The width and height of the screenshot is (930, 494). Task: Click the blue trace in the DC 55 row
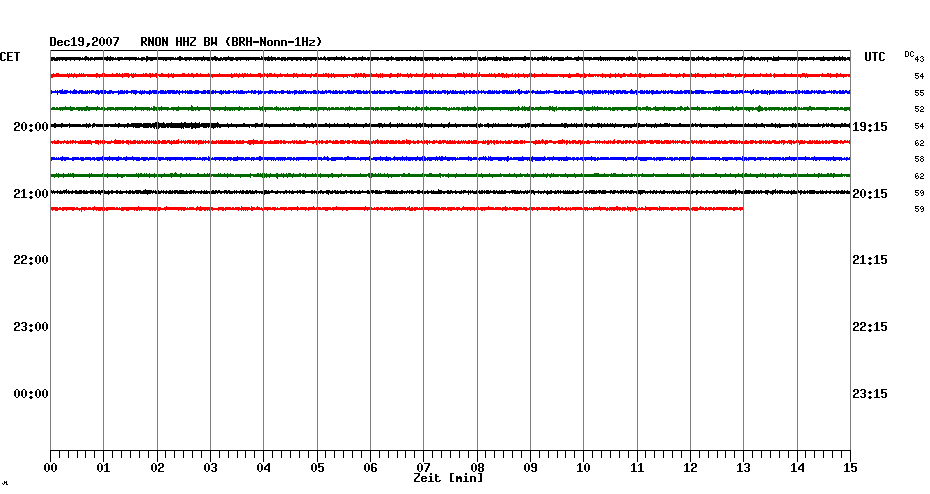coord(450,92)
